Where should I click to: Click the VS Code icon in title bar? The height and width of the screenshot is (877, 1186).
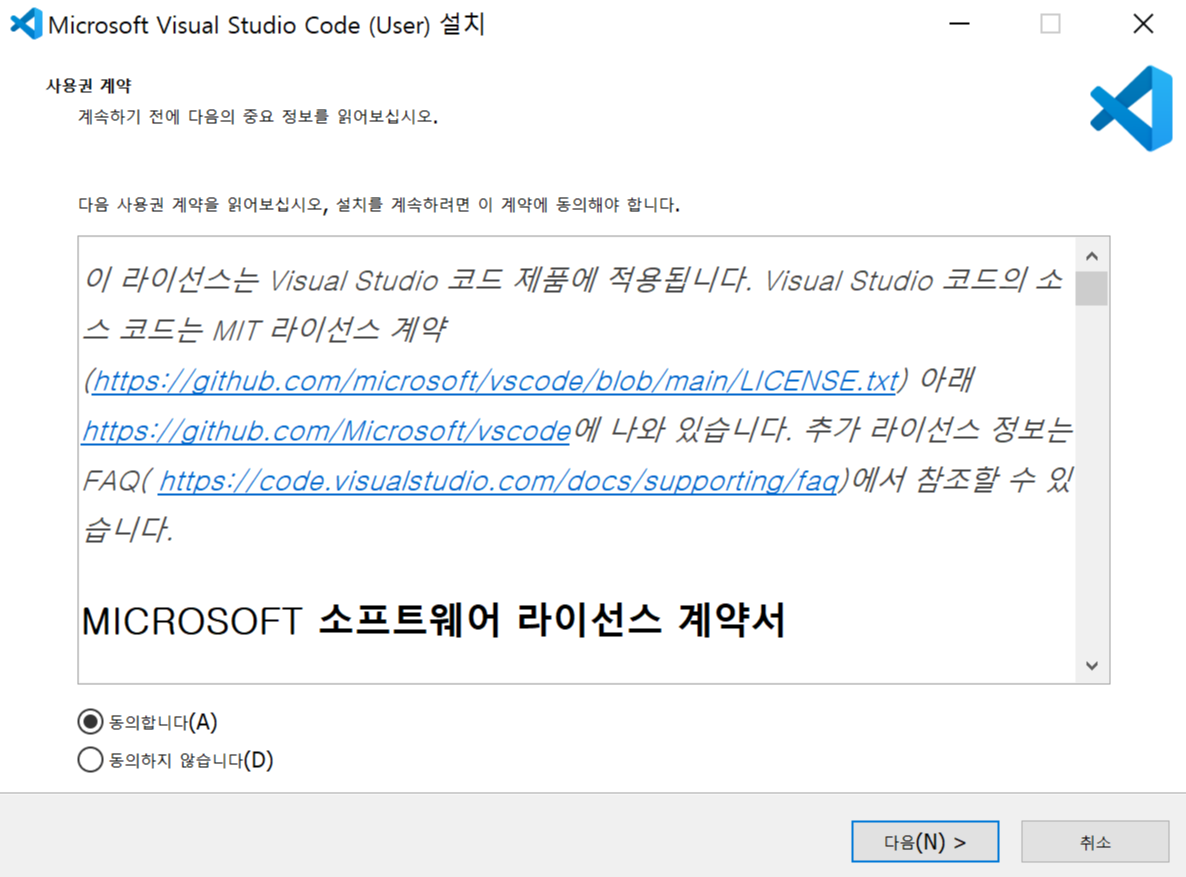(x=26, y=23)
